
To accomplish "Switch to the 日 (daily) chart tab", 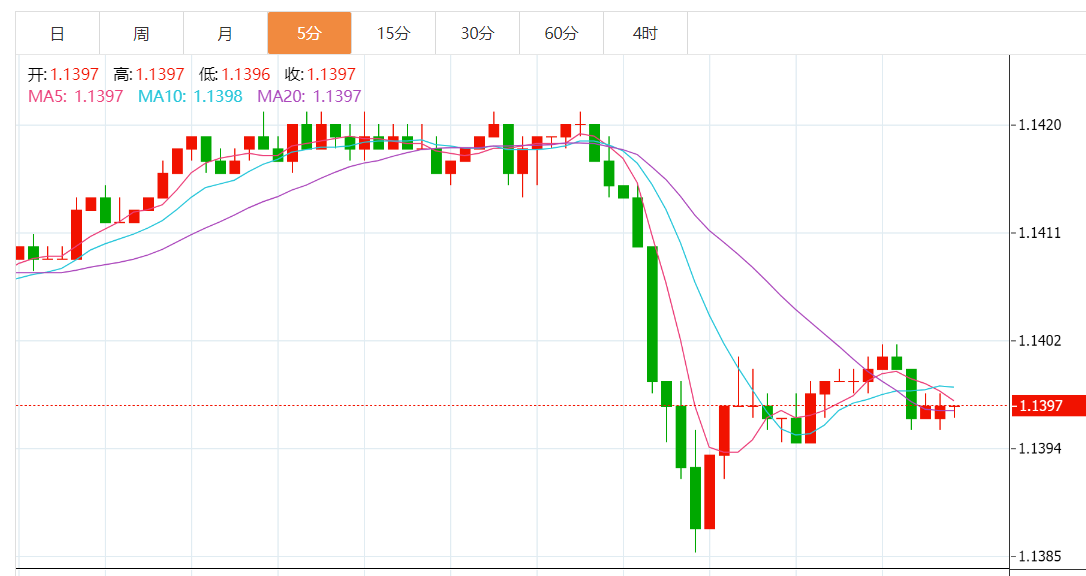I will pyautogui.click(x=57, y=33).
